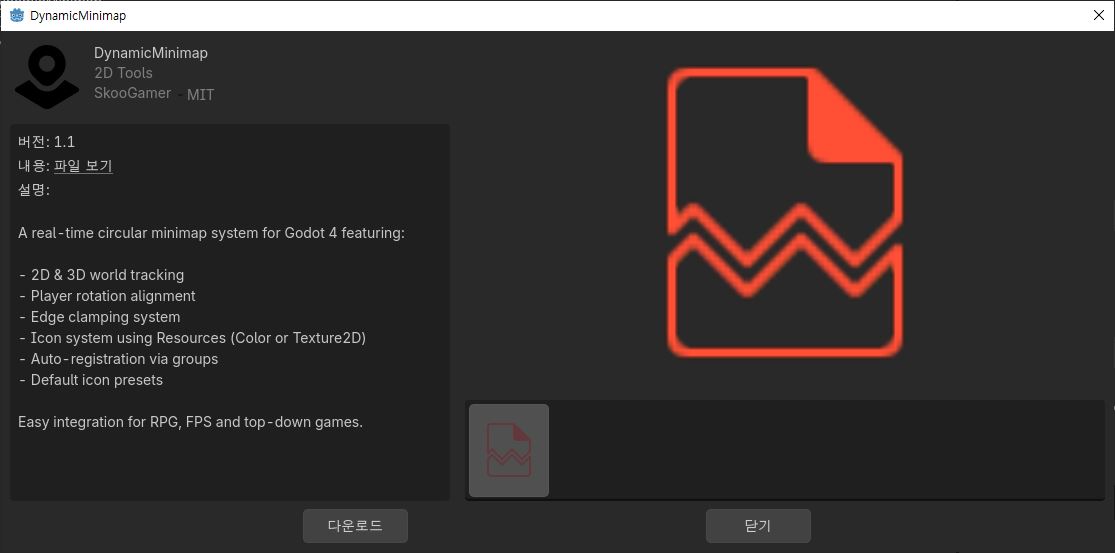Click the MIT license label
Screen dimensions: 1115x553
pyautogui.click(x=200, y=95)
